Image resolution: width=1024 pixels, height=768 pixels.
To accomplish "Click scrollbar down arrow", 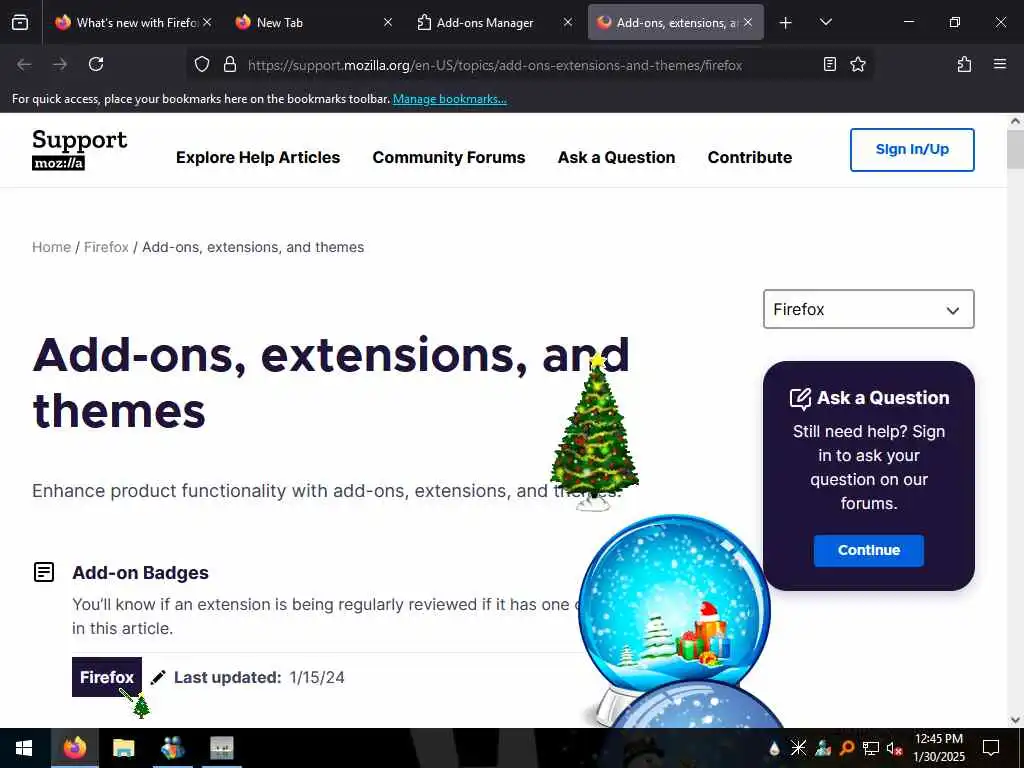I will tap(1016, 720).
